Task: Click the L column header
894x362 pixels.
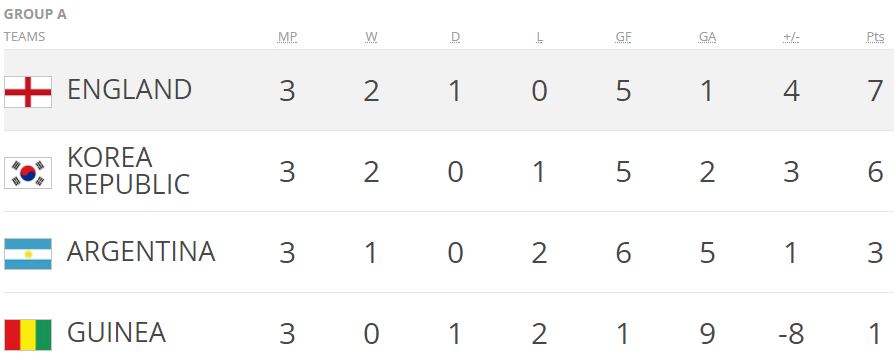Action: [539, 37]
